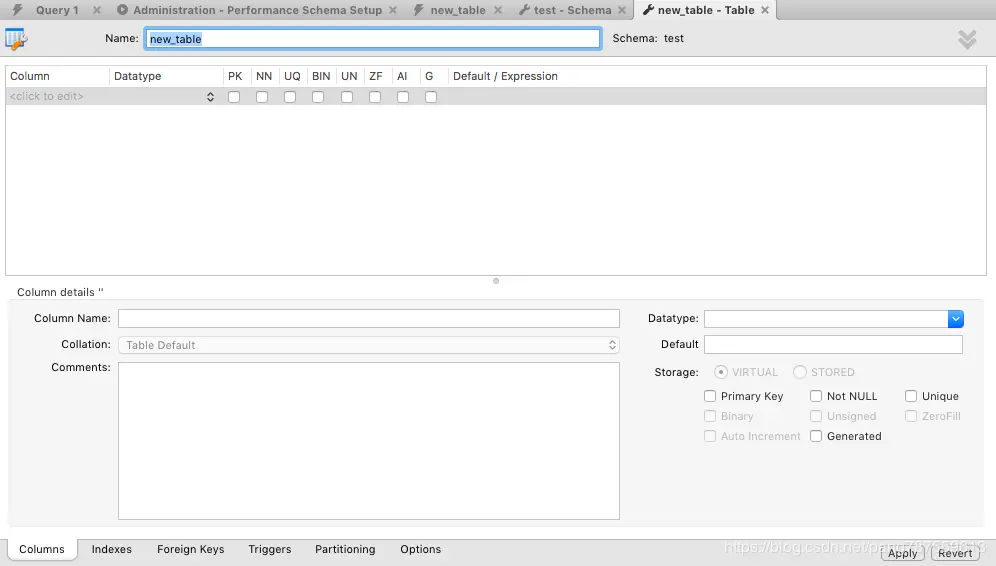Image resolution: width=996 pixels, height=566 pixels.
Task: Open the Indexes tab
Action: [x=112, y=549]
